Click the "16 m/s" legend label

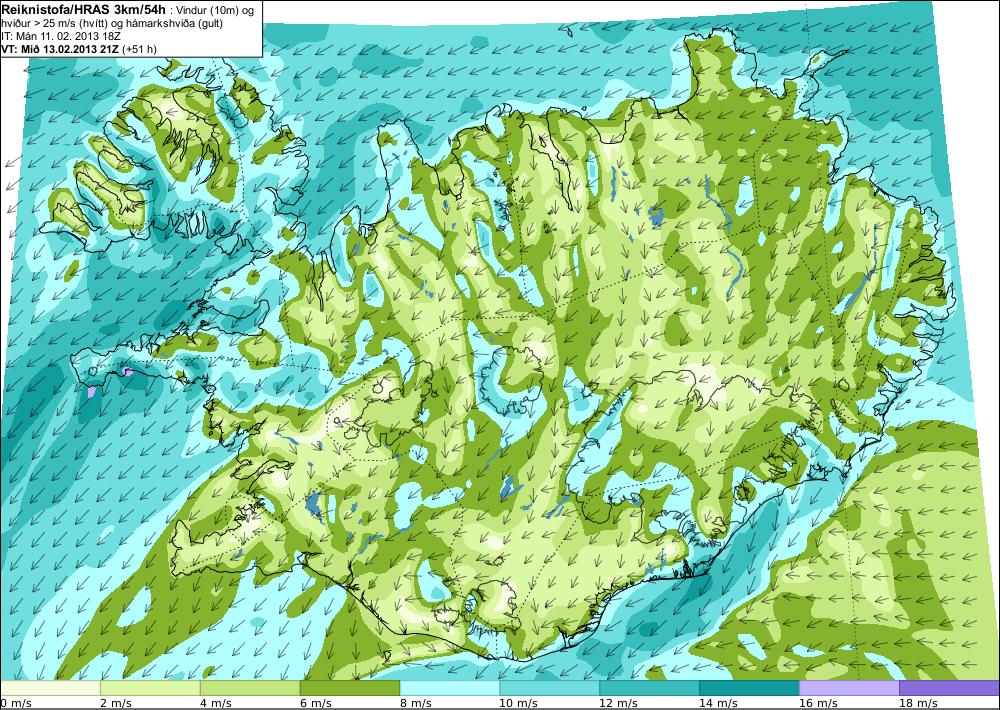pos(818,703)
